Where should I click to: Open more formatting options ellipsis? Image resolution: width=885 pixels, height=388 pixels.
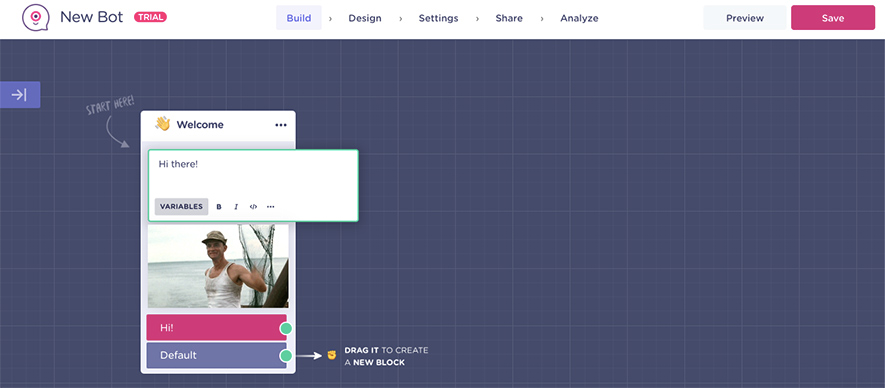click(x=270, y=207)
